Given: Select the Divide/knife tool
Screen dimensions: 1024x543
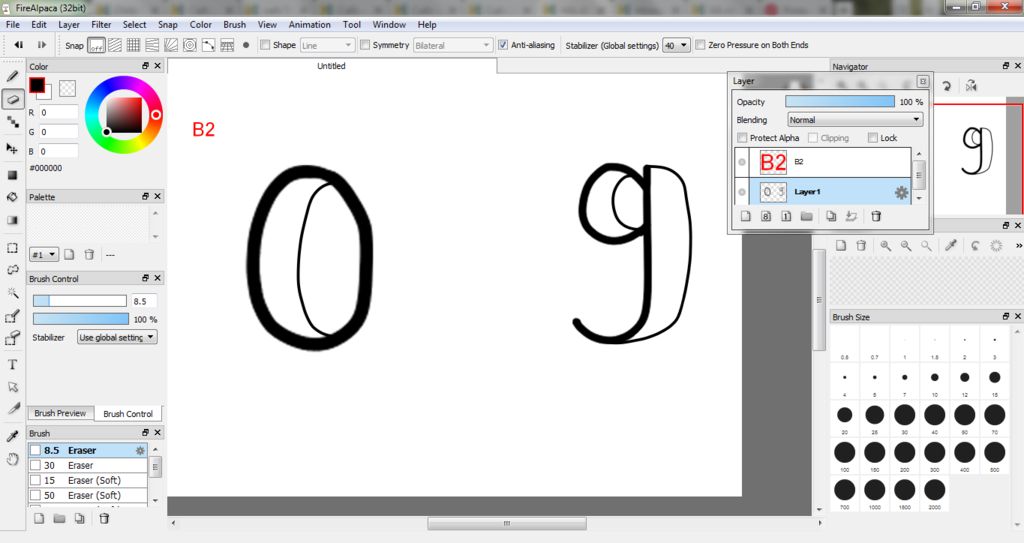Looking at the screenshot, I should coord(12,410).
